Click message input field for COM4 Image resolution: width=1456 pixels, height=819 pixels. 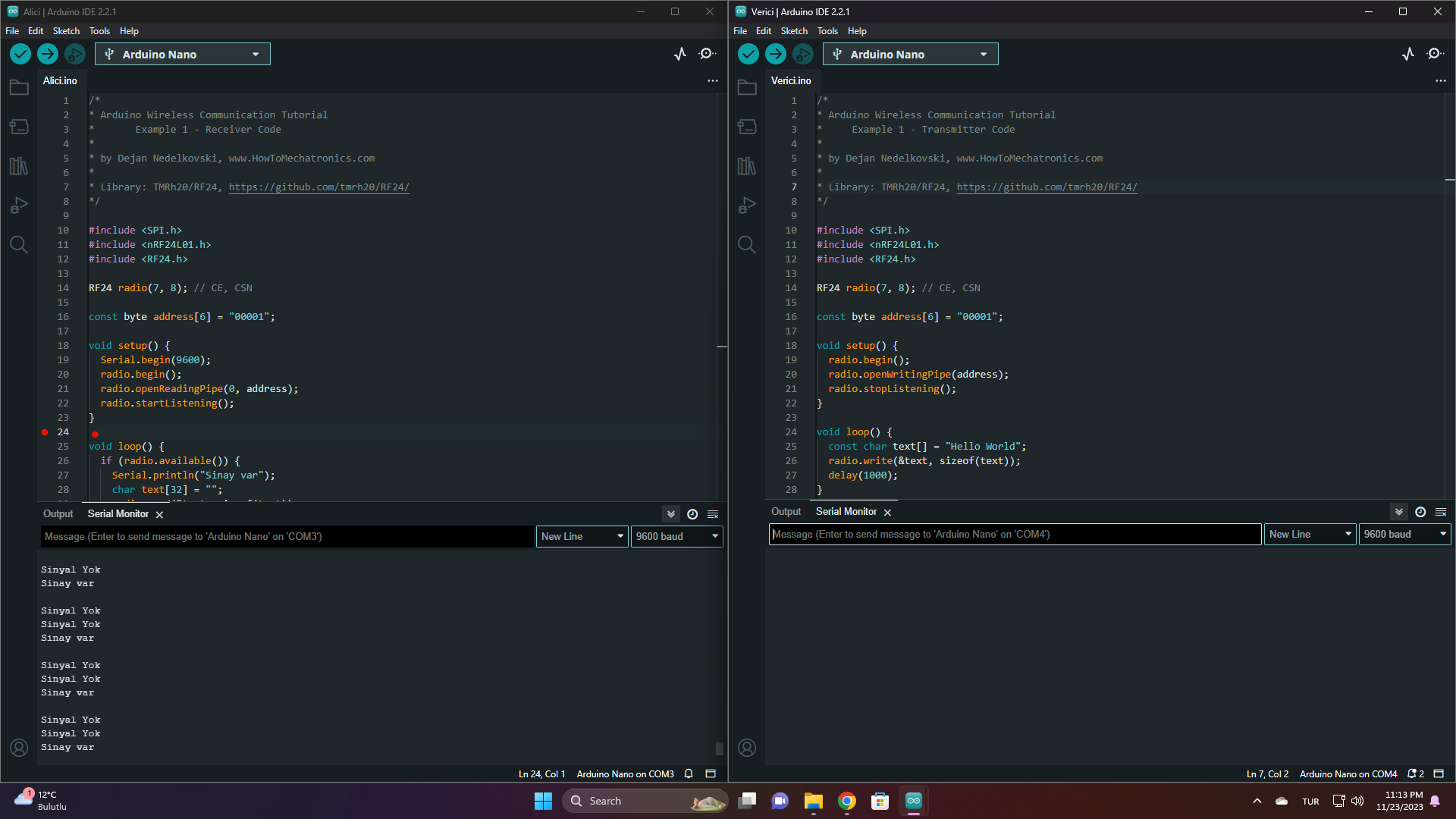[x=1015, y=534]
